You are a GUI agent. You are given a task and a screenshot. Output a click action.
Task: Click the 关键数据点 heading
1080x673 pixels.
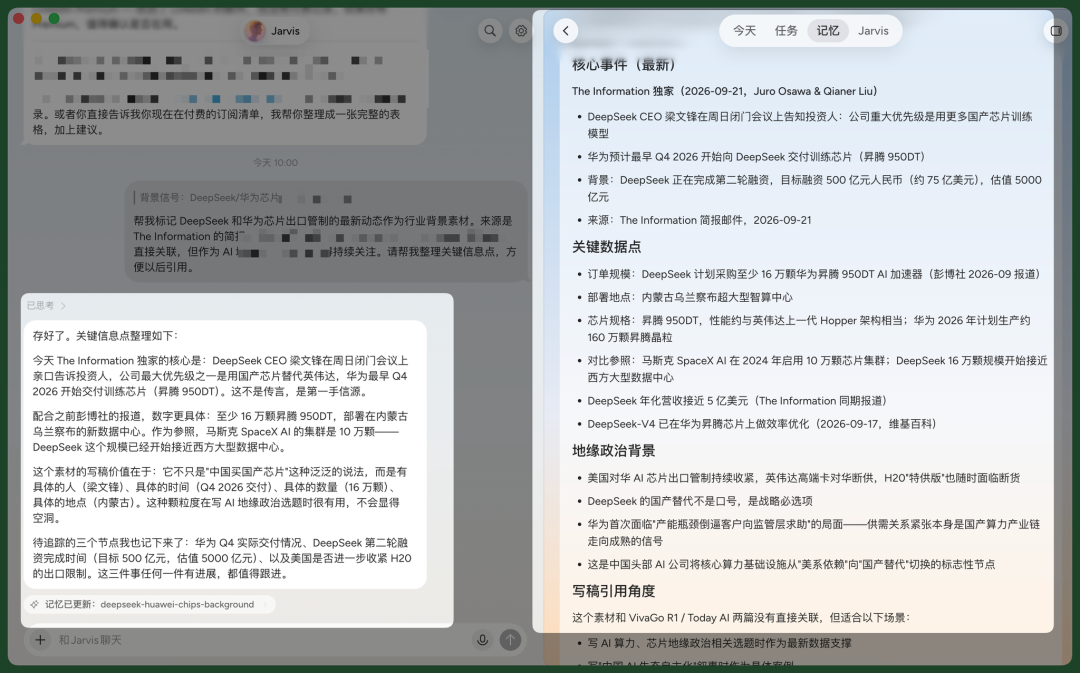(607, 247)
